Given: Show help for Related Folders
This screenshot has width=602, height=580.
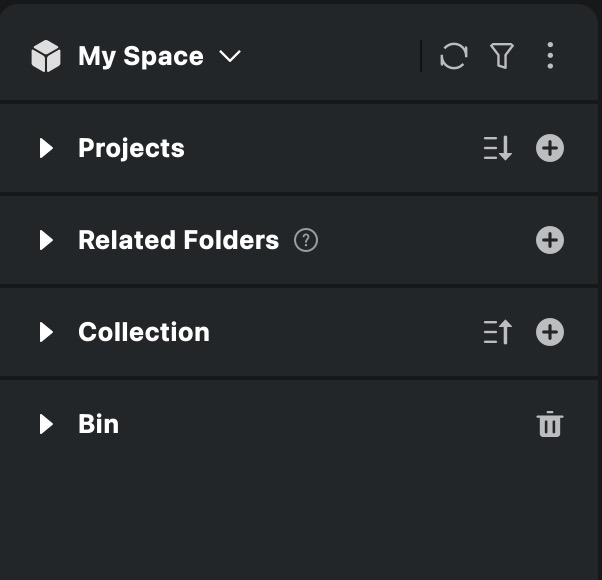Looking at the screenshot, I should point(306,241).
